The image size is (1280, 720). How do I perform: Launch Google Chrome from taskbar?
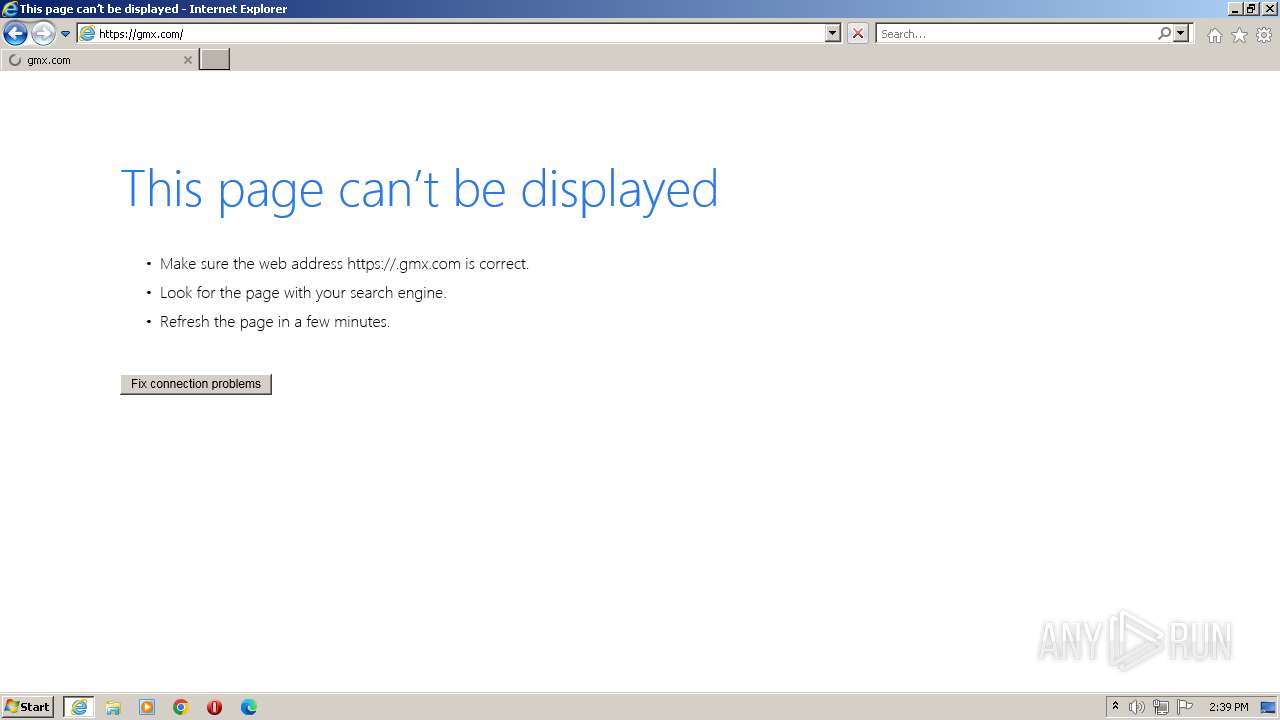[181, 707]
